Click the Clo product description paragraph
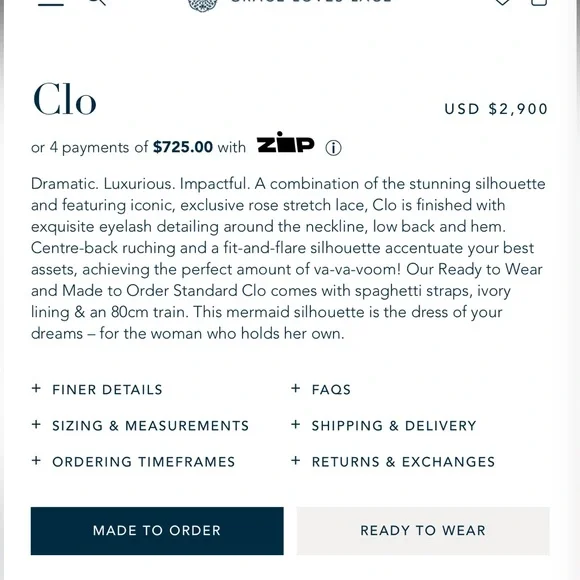 [x=288, y=259]
